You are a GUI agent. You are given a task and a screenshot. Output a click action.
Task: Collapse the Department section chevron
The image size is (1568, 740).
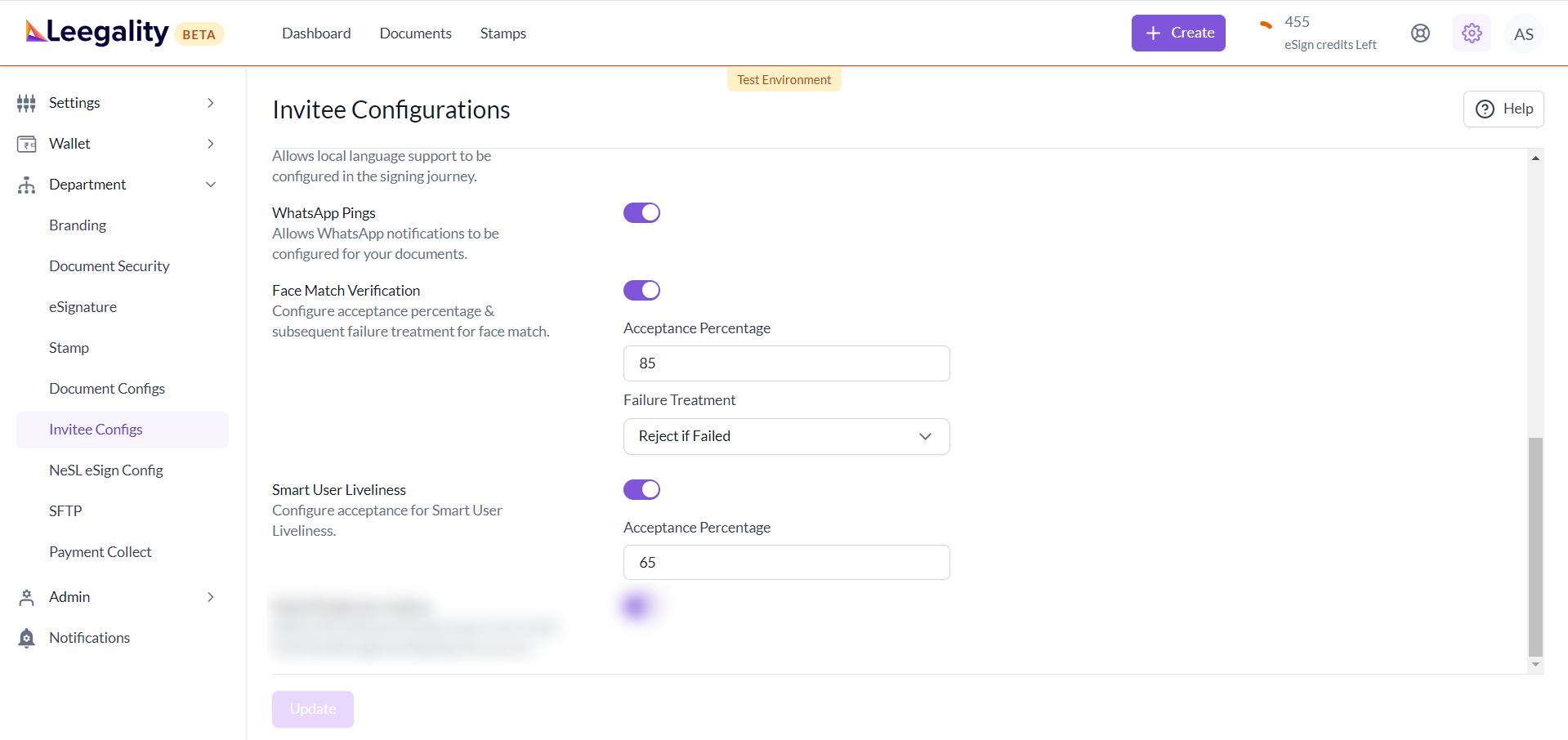pyautogui.click(x=210, y=185)
